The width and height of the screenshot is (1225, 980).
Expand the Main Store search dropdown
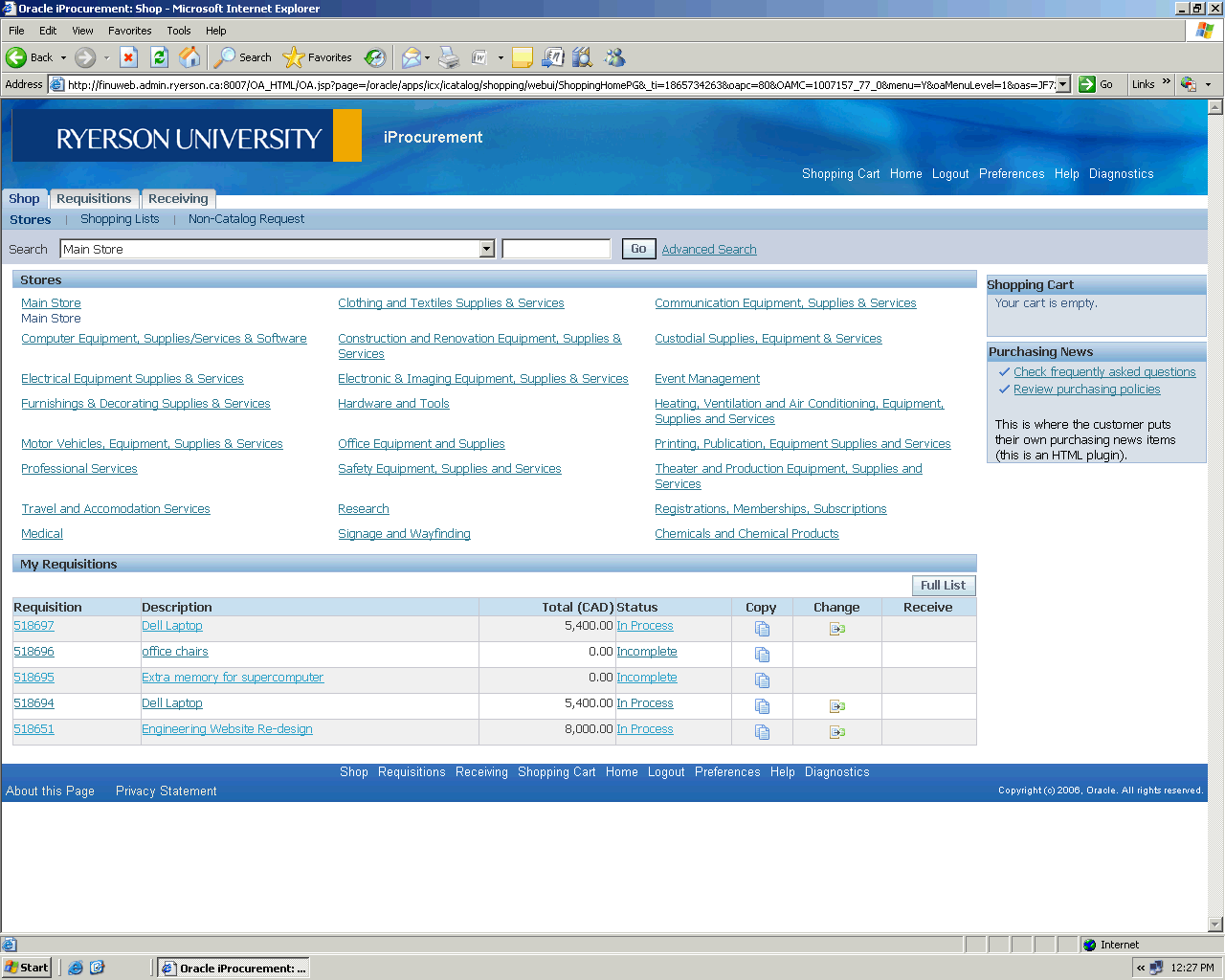click(x=486, y=250)
